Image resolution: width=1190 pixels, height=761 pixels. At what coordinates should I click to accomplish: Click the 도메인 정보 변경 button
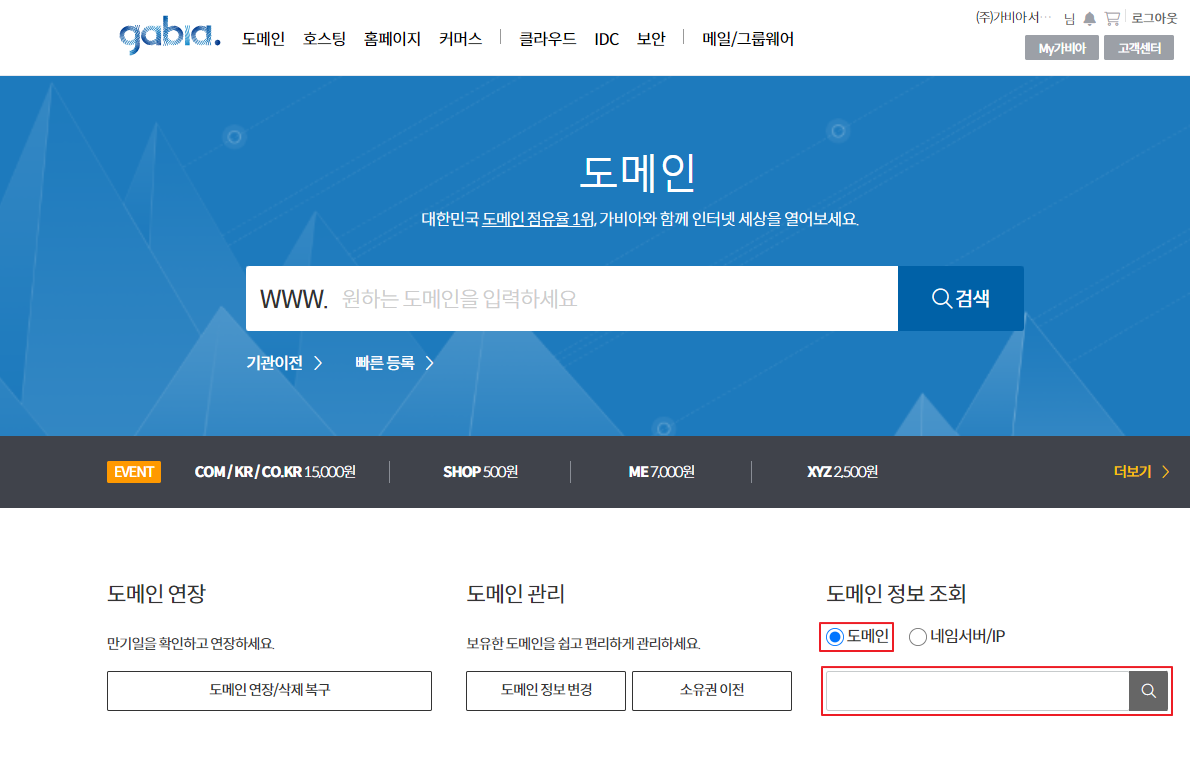pyautogui.click(x=545, y=690)
